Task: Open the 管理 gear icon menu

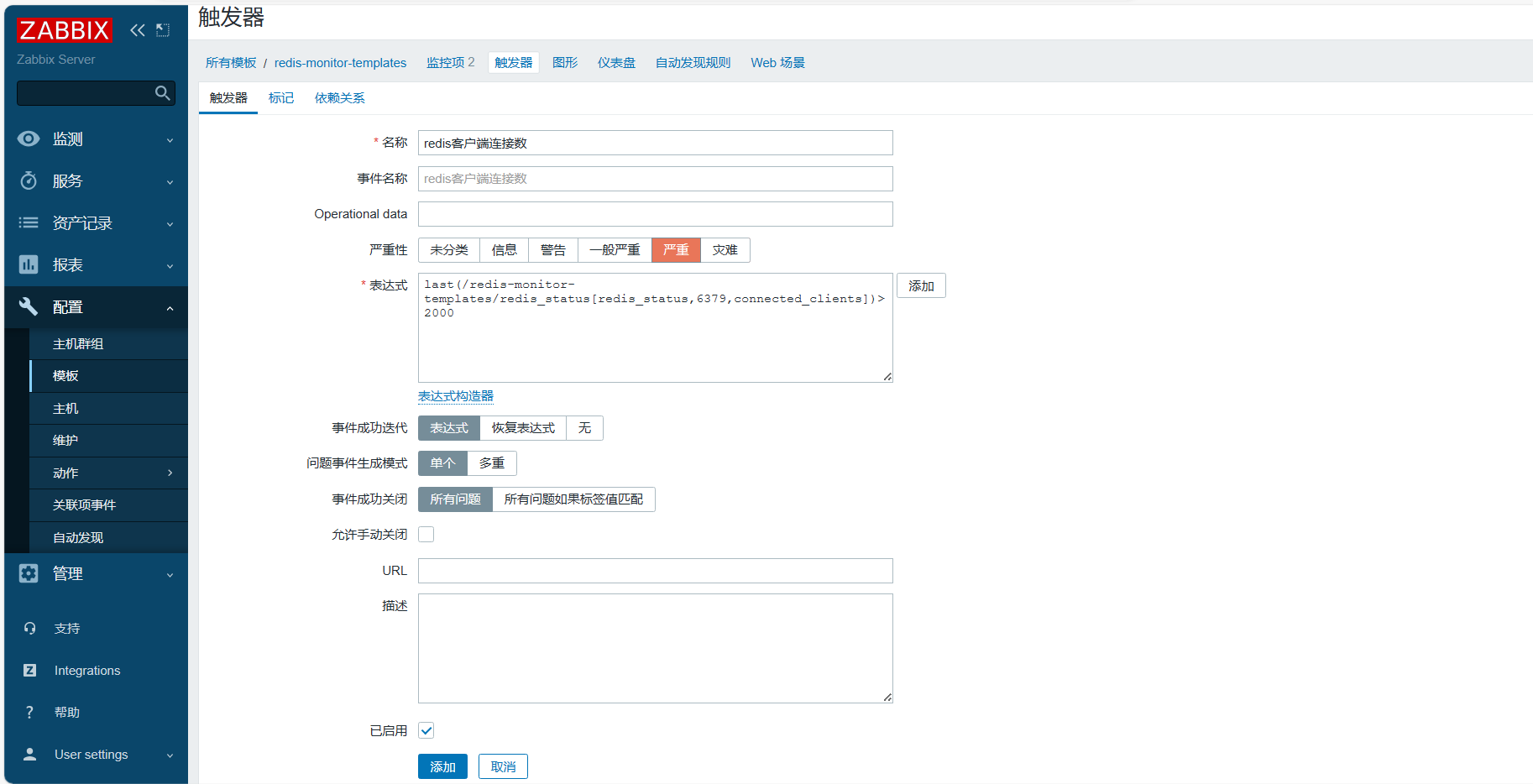Action: [29, 573]
